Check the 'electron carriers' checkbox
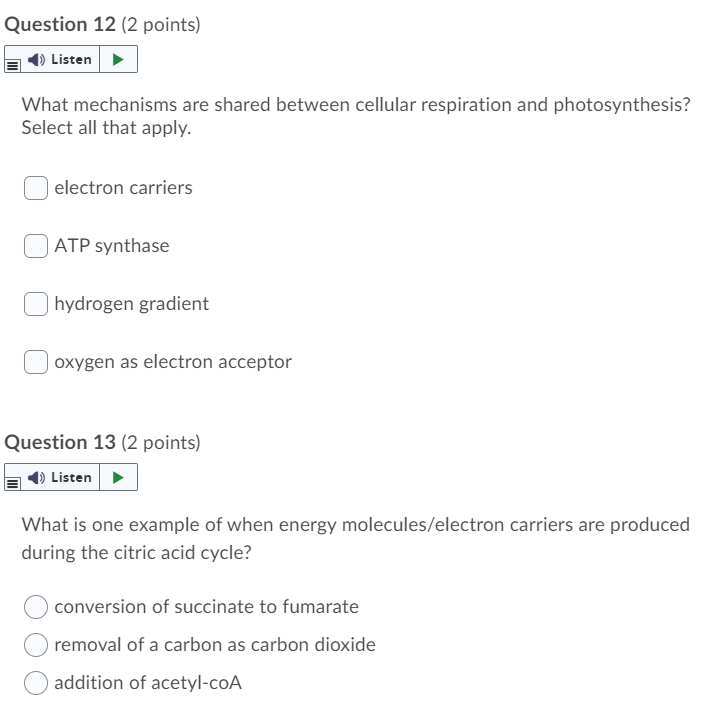The image size is (714, 722). click(36, 188)
